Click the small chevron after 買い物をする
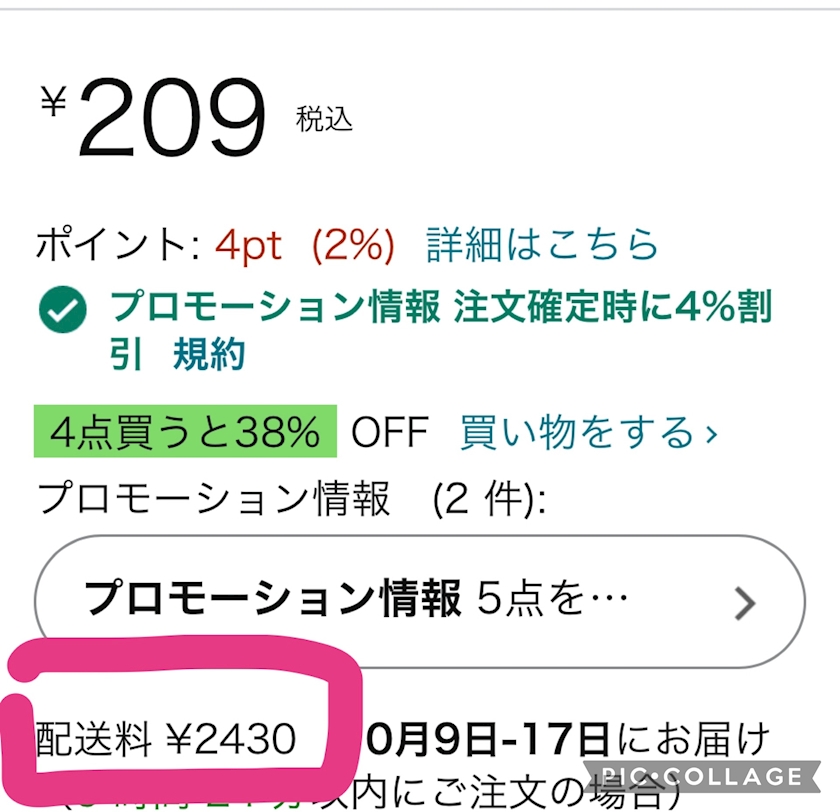Viewport: 840px width, 812px height. pos(711,434)
